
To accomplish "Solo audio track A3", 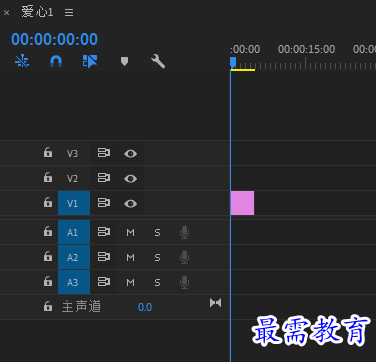I will click(x=157, y=283).
